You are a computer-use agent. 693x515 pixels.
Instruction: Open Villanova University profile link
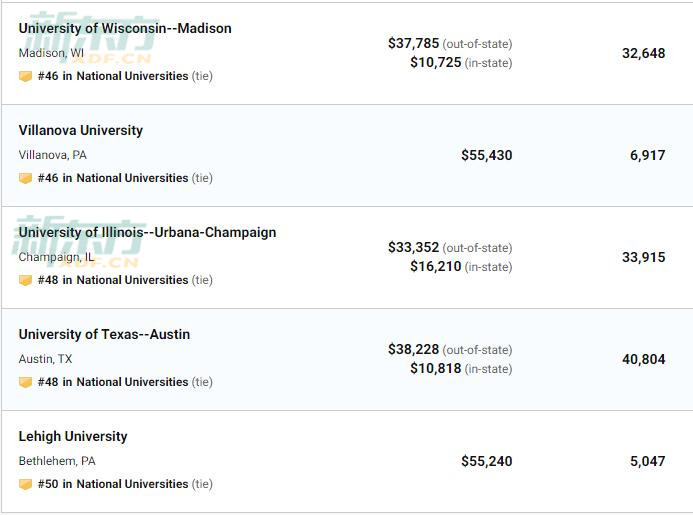click(81, 130)
